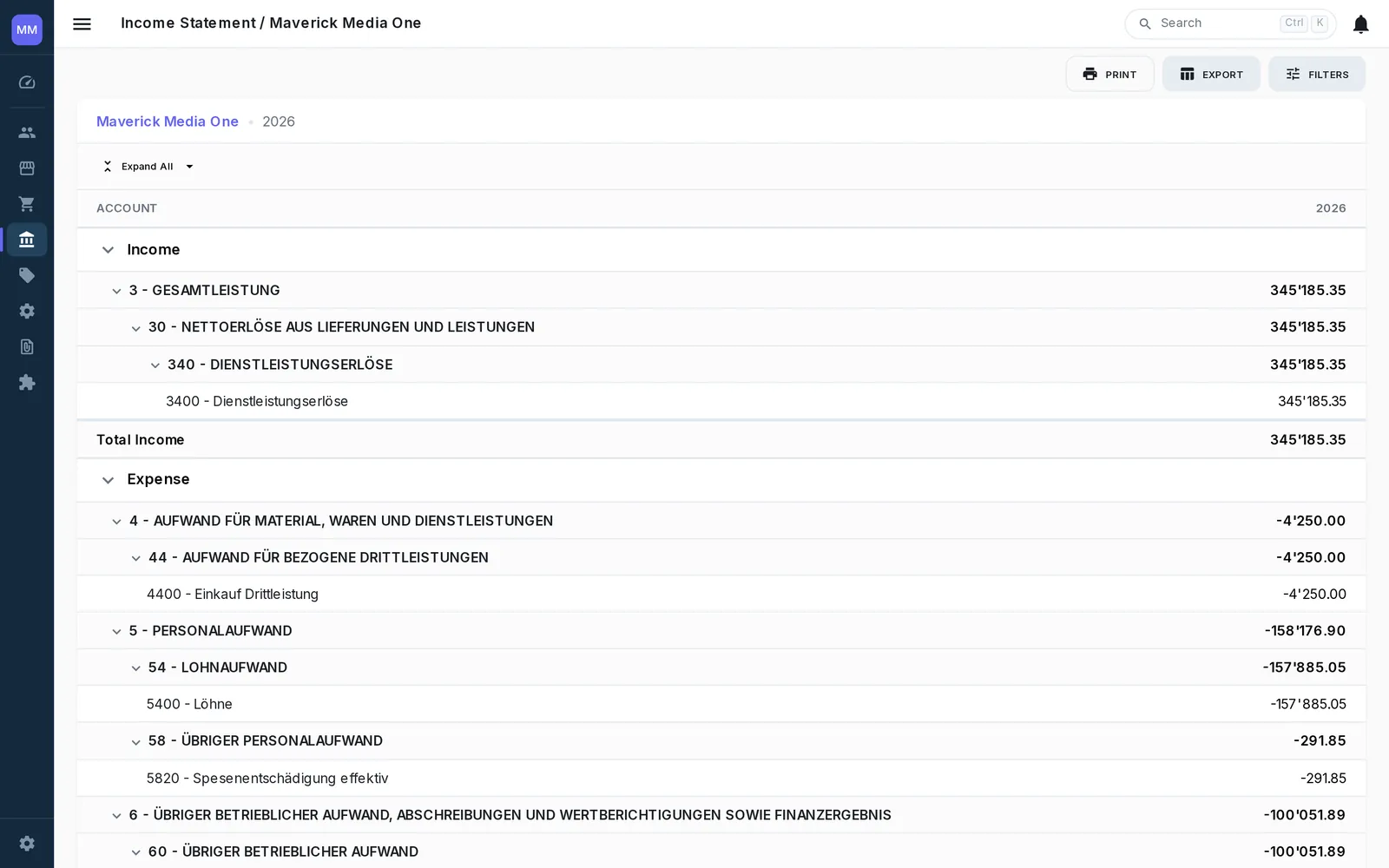Collapse the Income section
1389x868 pixels.
click(108, 250)
